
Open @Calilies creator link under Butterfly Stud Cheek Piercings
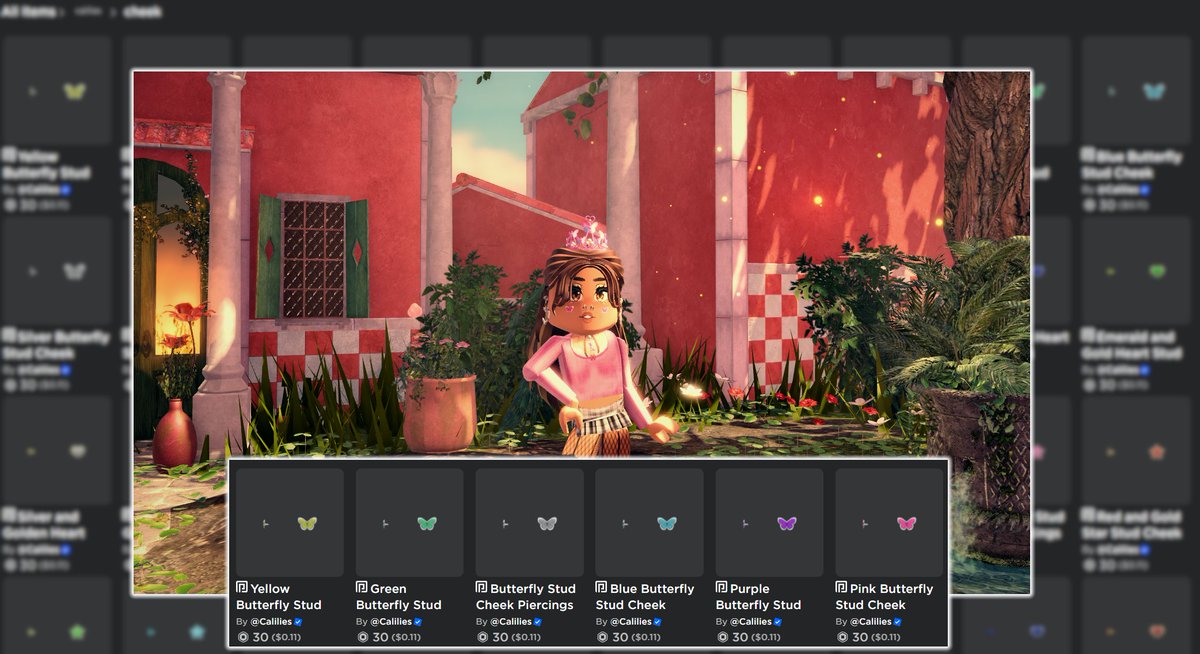[511, 622]
